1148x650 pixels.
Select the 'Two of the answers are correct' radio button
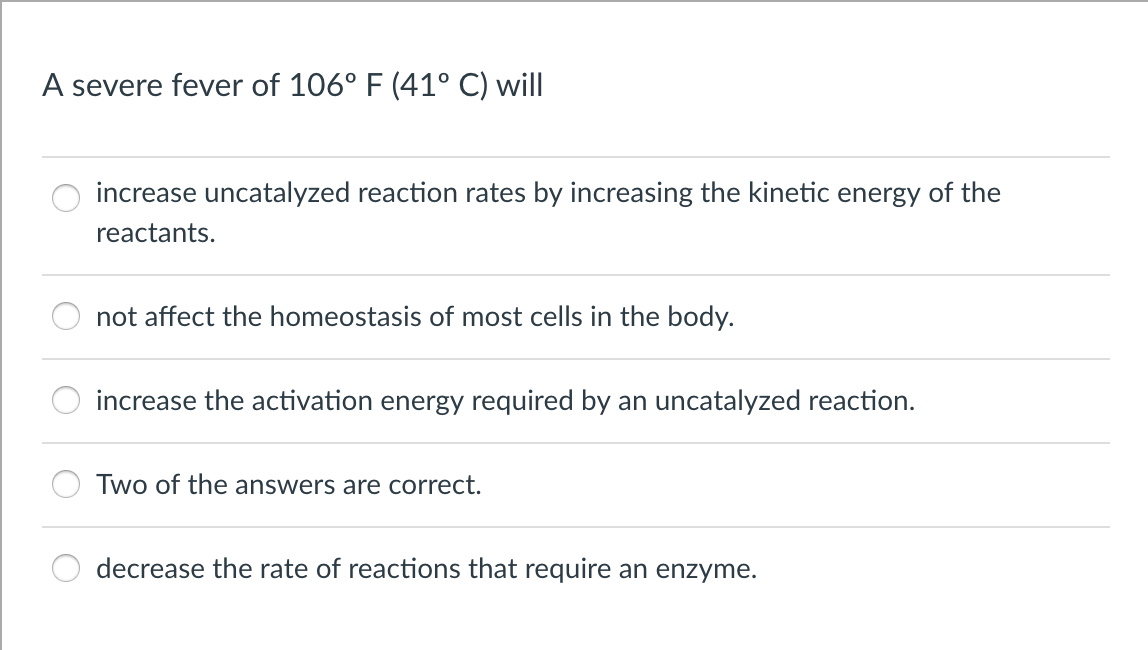[65, 484]
